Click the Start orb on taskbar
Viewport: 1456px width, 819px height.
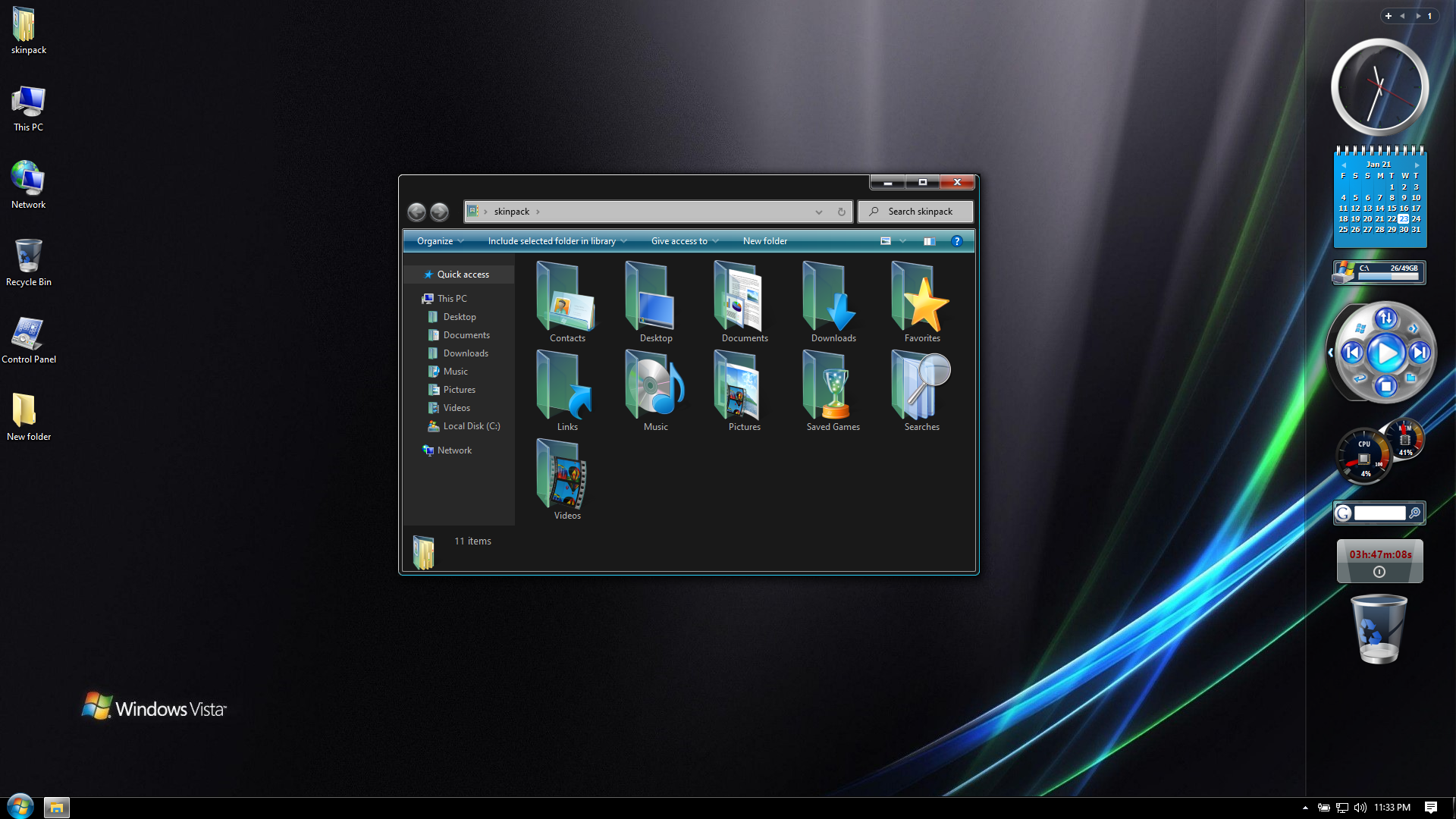pos(20,807)
